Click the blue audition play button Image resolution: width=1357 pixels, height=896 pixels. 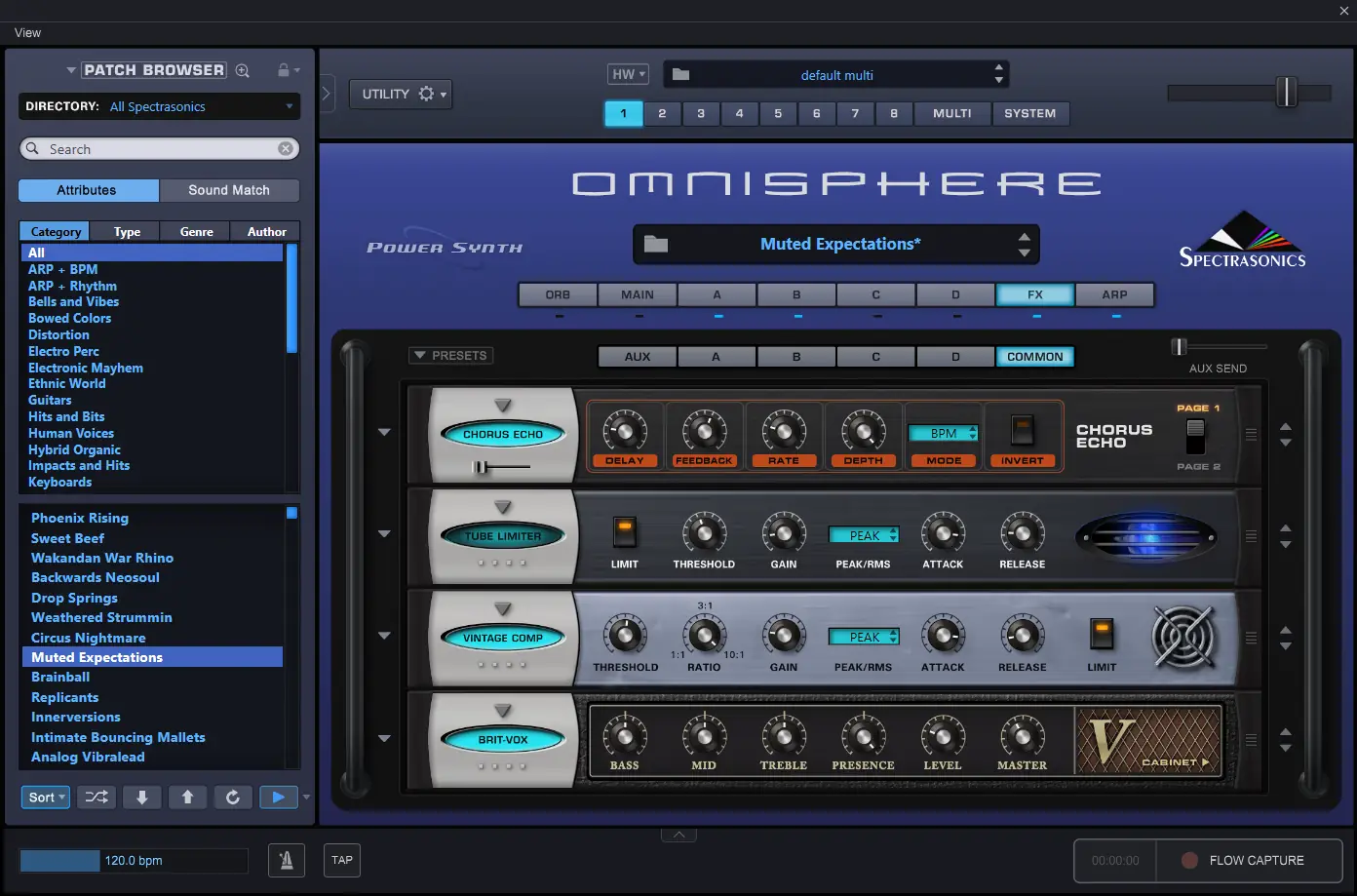pos(279,798)
